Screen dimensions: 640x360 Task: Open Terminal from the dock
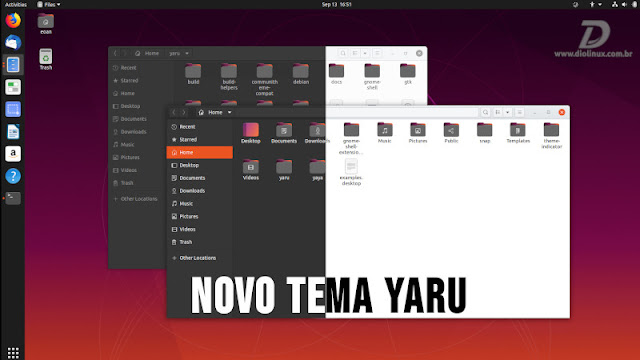(13, 198)
